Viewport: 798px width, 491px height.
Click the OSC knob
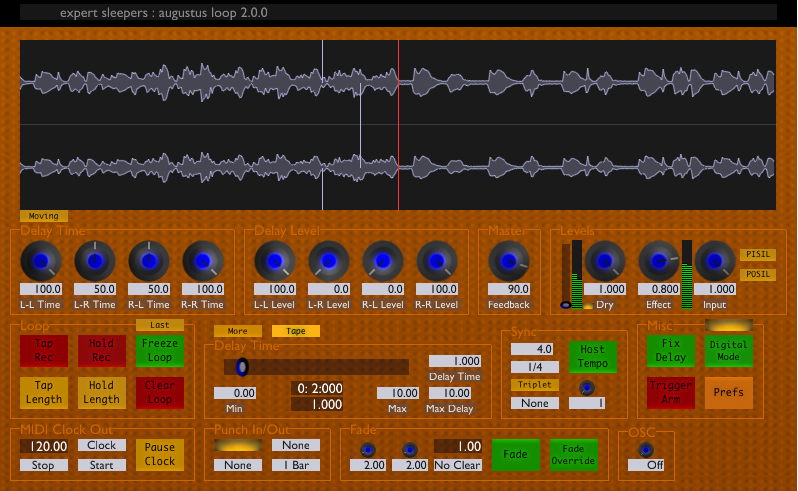[646, 450]
